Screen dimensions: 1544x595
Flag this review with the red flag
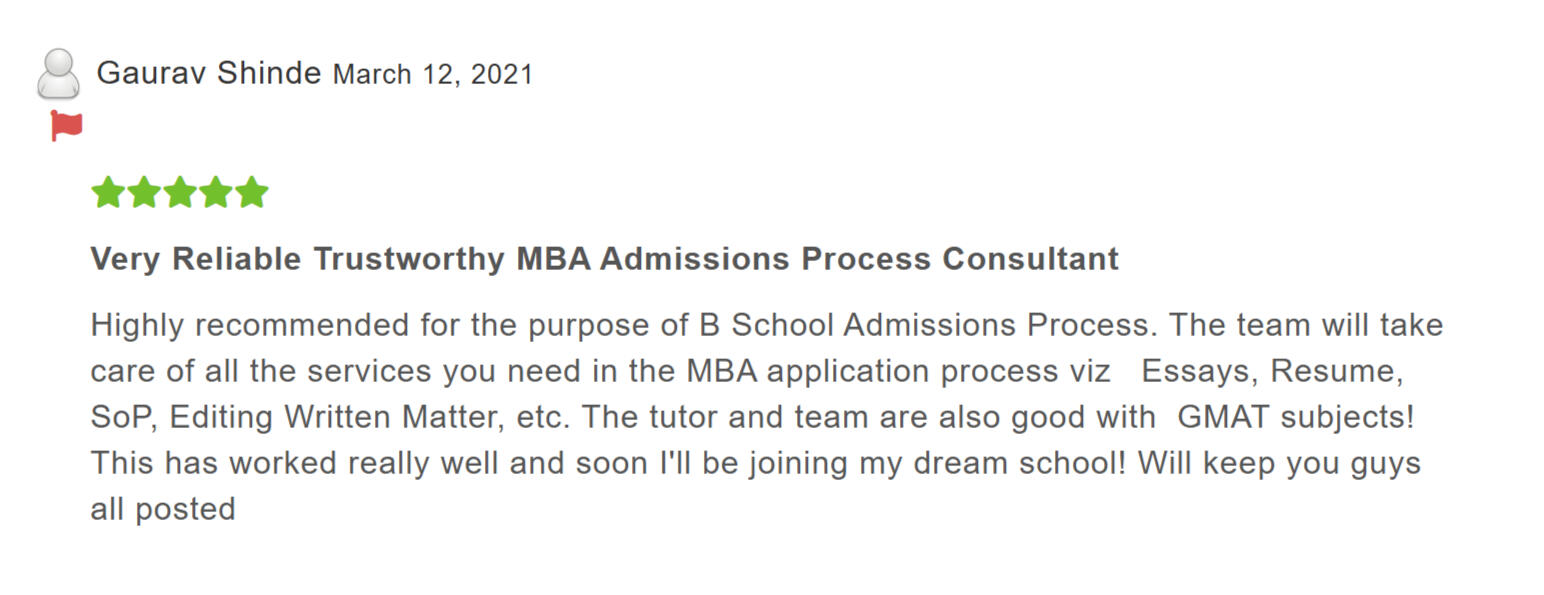66,126
